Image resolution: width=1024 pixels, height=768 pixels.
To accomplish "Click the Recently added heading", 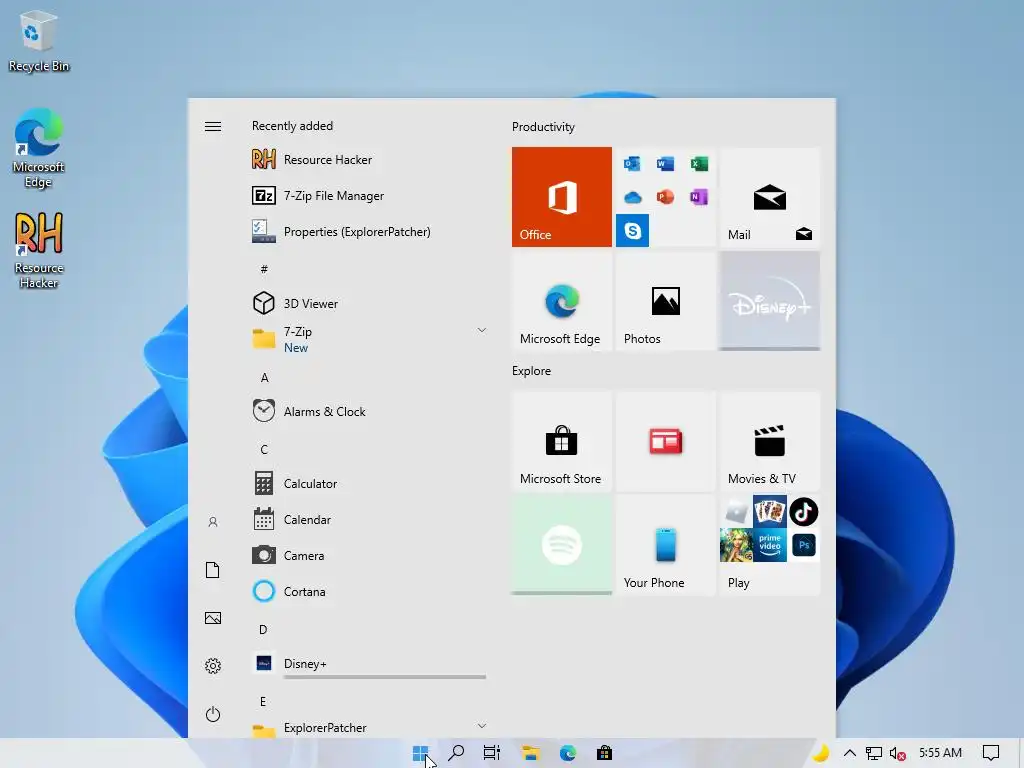I will (293, 125).
